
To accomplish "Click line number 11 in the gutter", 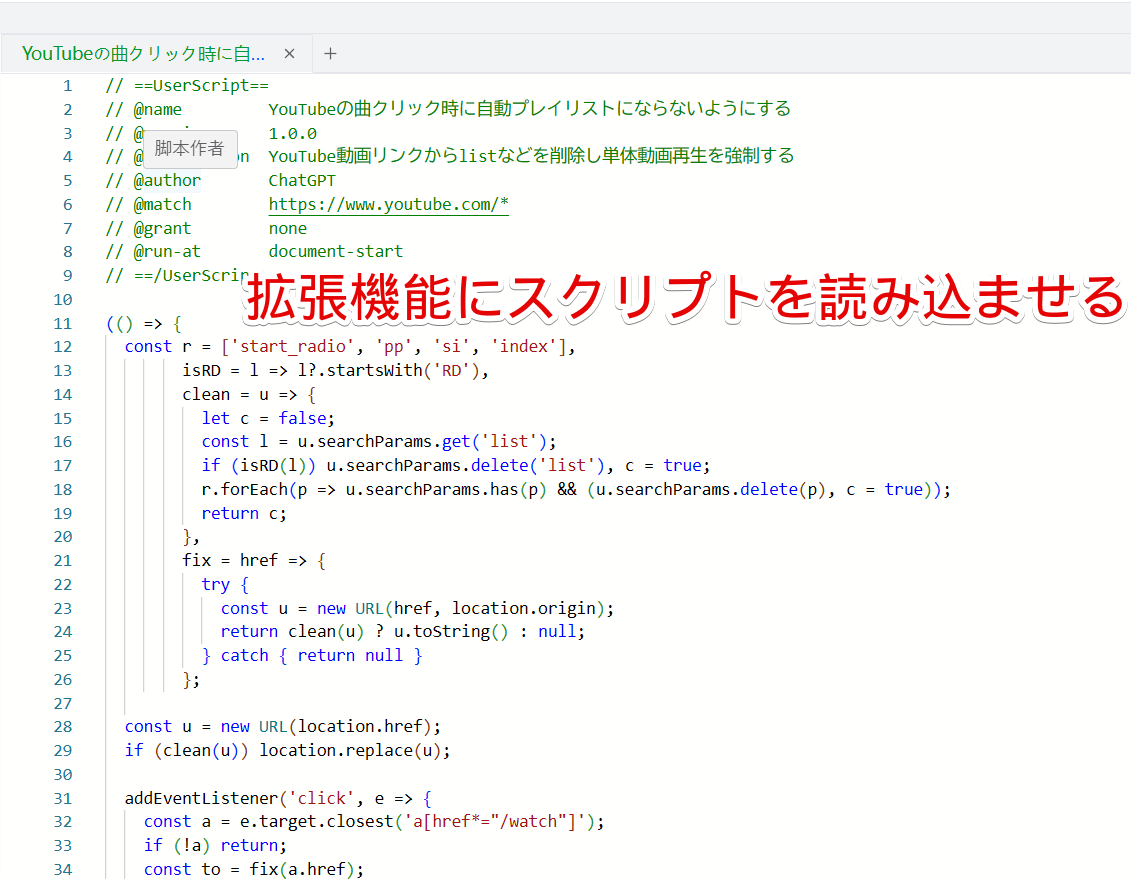I will pos(63,323).
